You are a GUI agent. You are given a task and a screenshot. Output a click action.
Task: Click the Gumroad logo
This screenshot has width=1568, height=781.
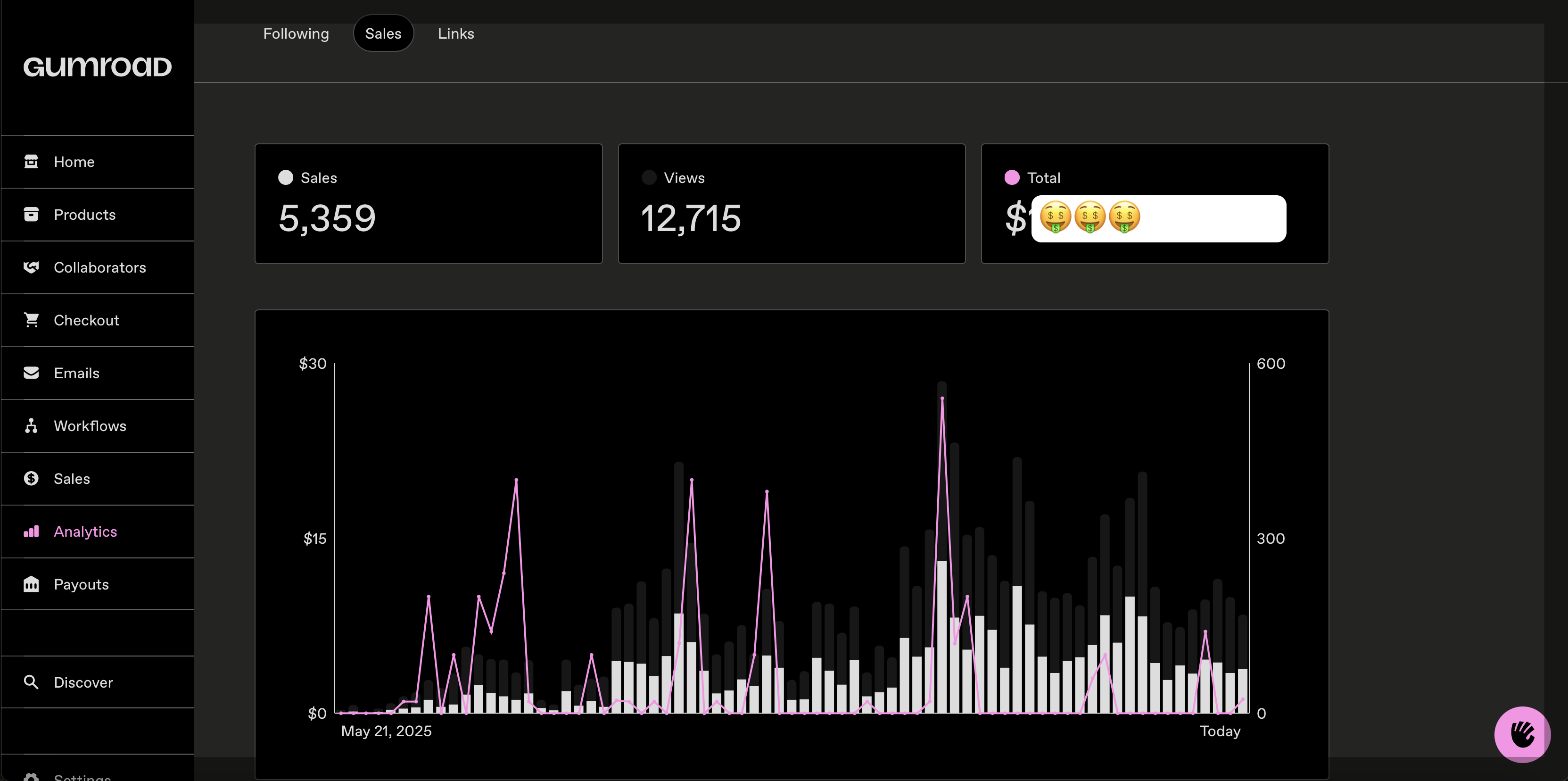98,67
